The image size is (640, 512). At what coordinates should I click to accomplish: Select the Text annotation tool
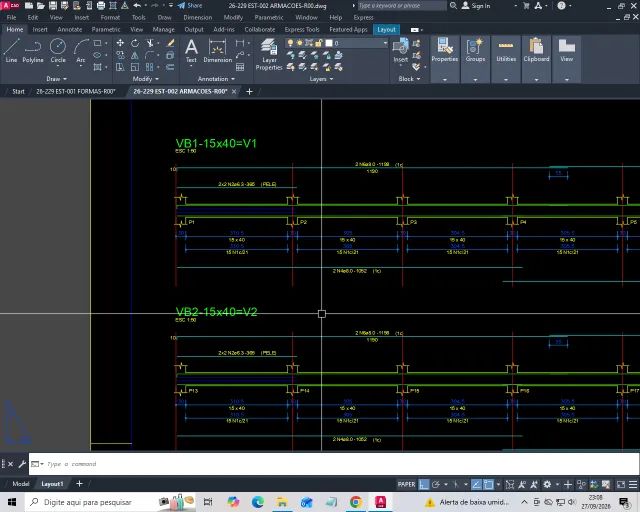[191, 51]
